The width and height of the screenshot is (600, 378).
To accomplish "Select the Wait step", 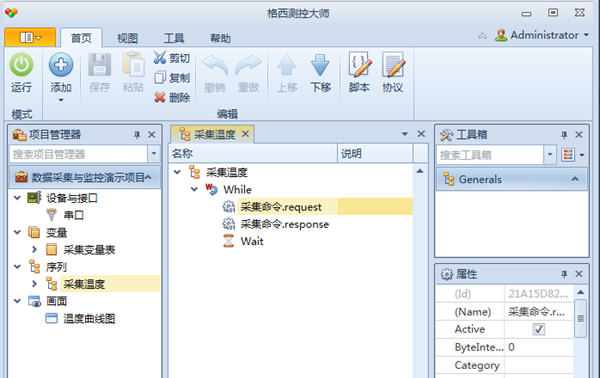I will (x=252, y=241).
